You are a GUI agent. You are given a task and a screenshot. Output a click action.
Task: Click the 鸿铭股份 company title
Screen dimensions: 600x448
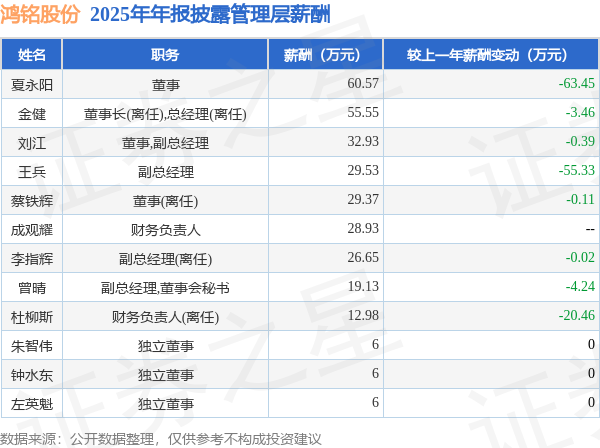pos(40,15)
